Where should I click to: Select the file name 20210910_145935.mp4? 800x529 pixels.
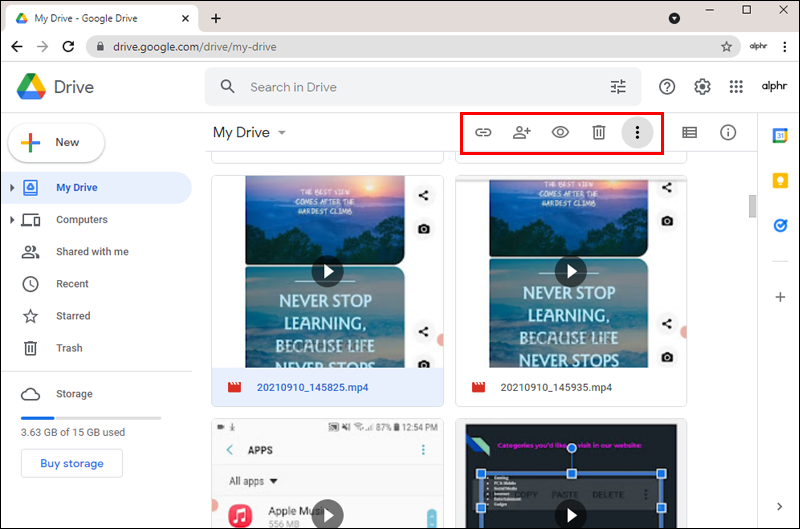pyautogui.click(x=556, y=388)
